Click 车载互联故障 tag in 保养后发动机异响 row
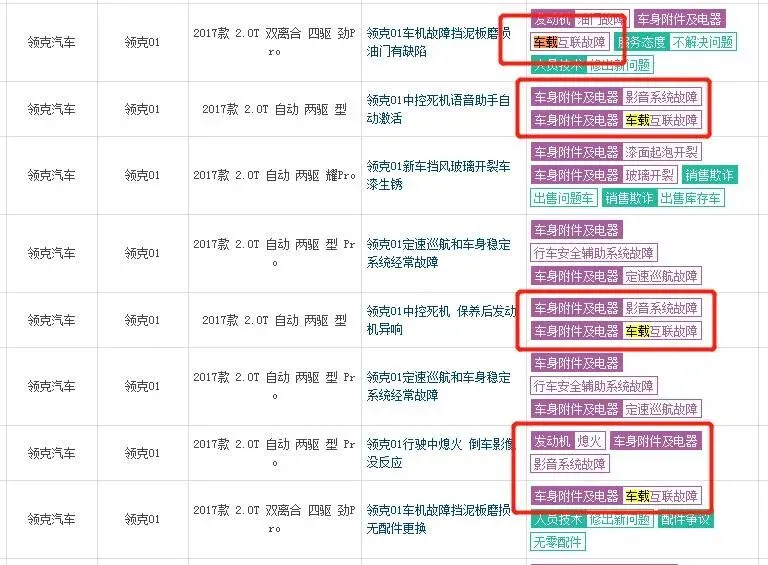 (662, 331)
